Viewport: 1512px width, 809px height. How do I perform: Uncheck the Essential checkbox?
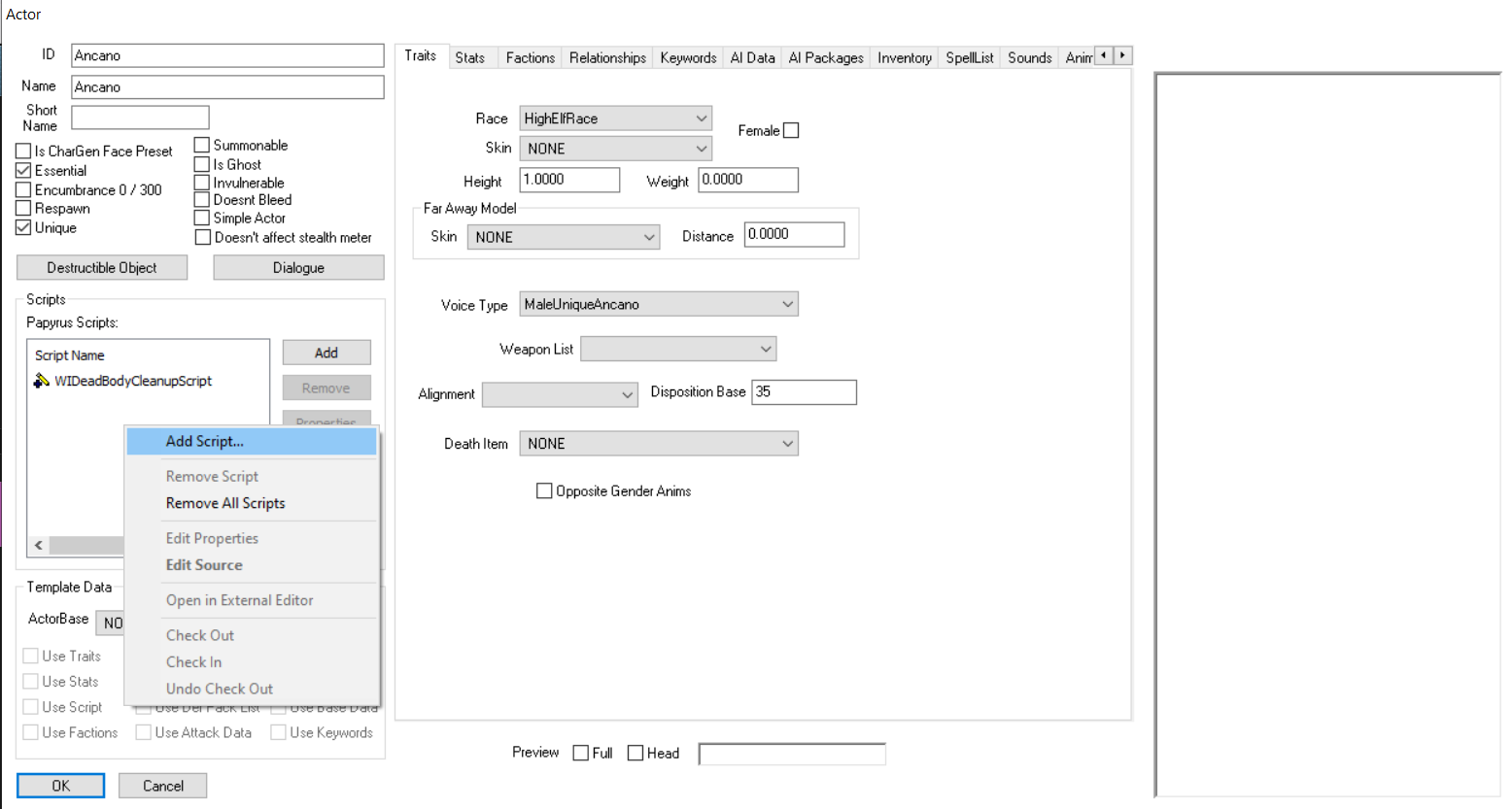click(22, 171)
